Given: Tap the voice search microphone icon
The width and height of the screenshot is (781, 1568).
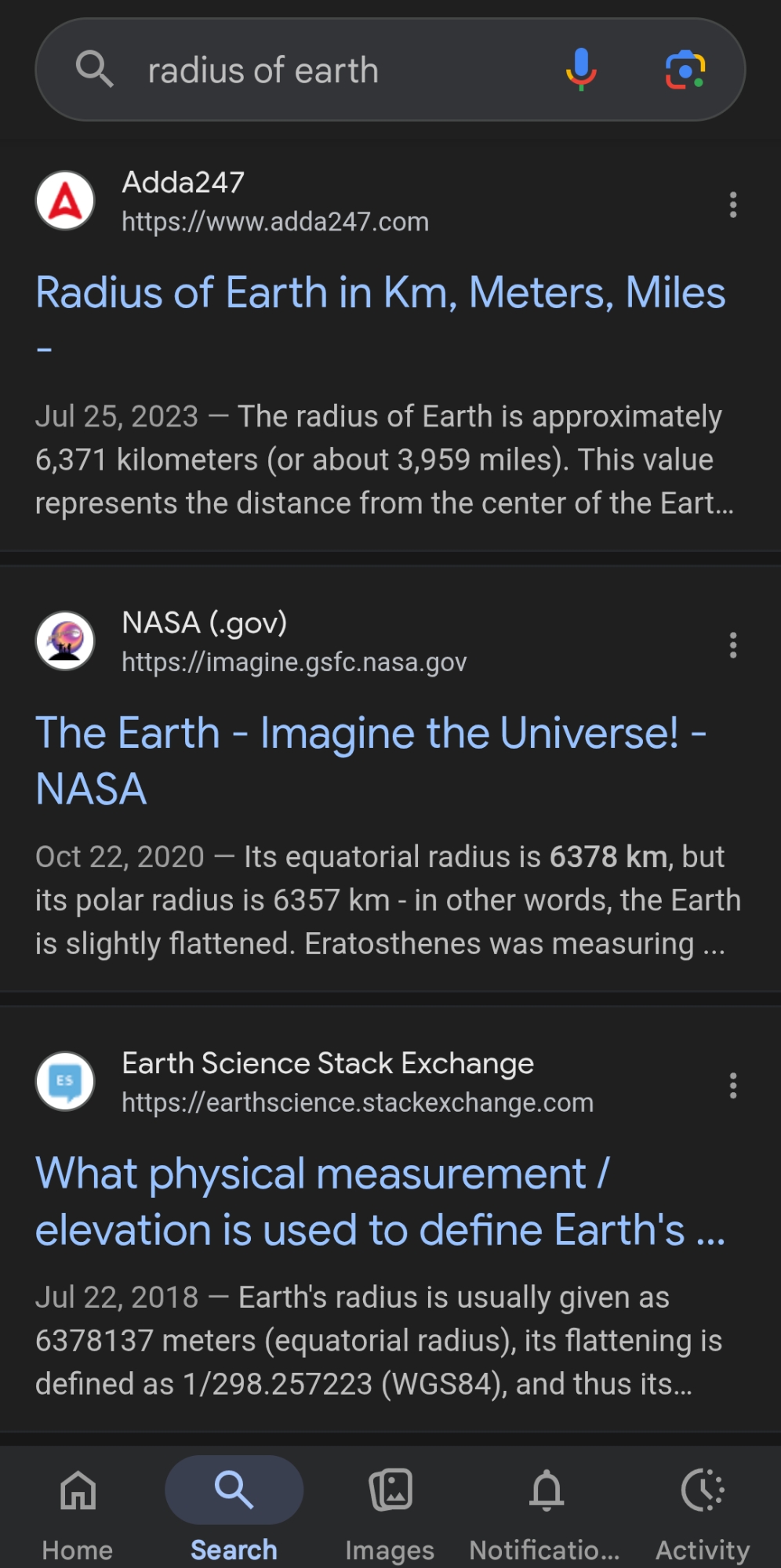Looking at the screenshot, I should point(581,70).
